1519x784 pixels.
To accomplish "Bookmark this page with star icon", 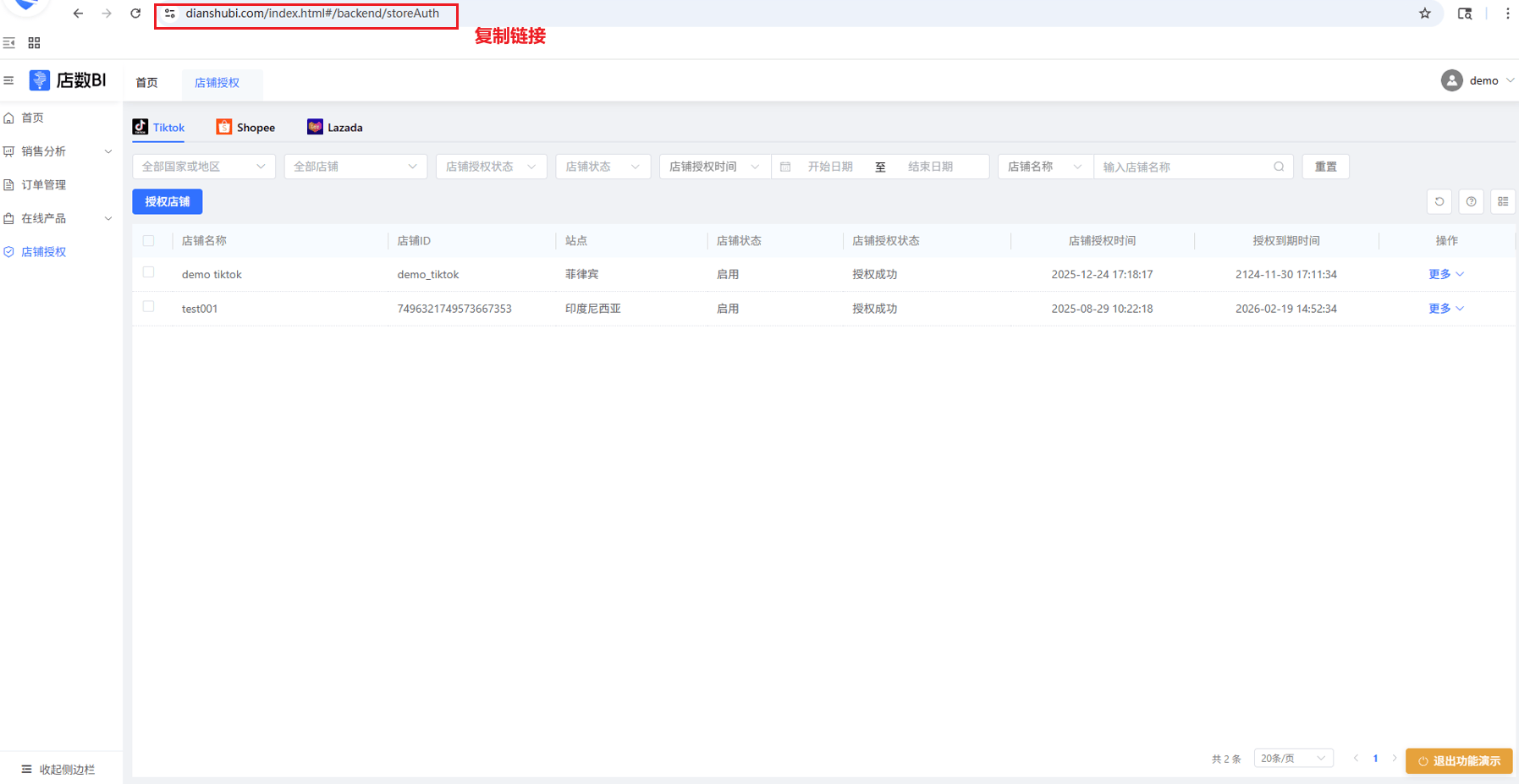I will pos(1425,14).
